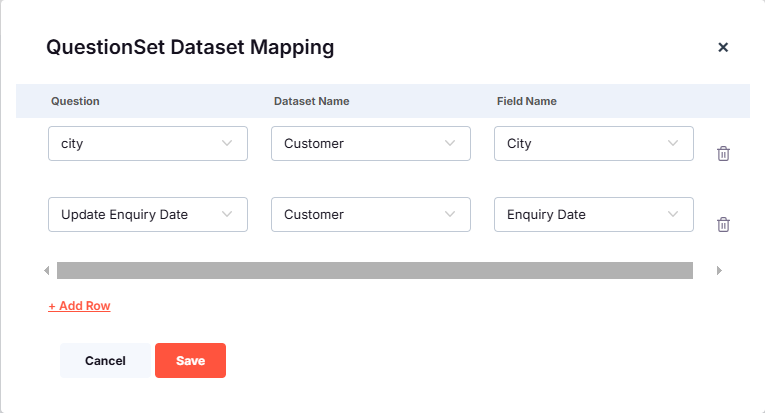765x413 pixels.
Task: Delete the city mapping row
Action: point(723,154)
